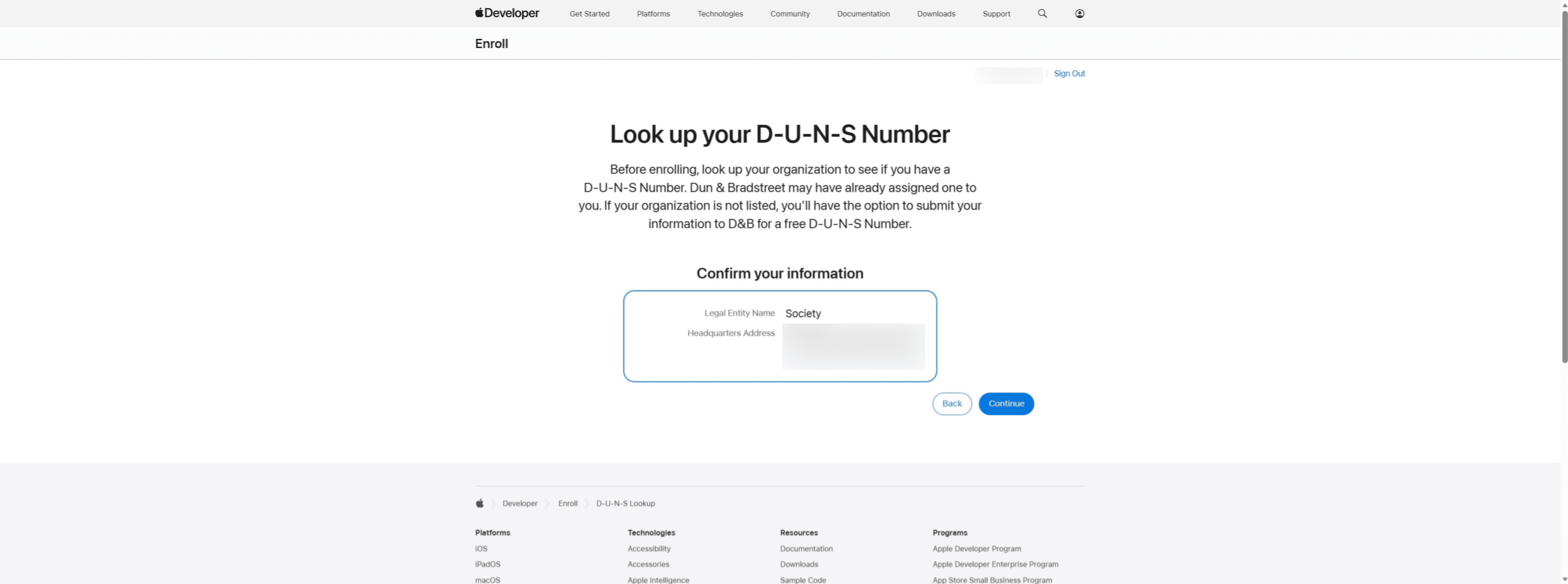The image size is (1568, 584).
Task: Open Downloads in top navigation
Action: tap(936, 13)
